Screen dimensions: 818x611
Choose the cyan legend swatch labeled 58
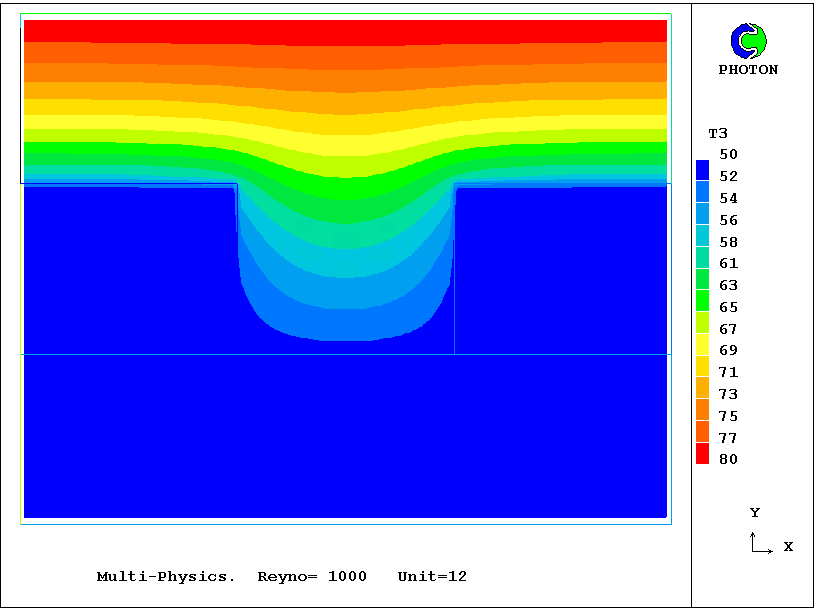(x=702, y=236)
